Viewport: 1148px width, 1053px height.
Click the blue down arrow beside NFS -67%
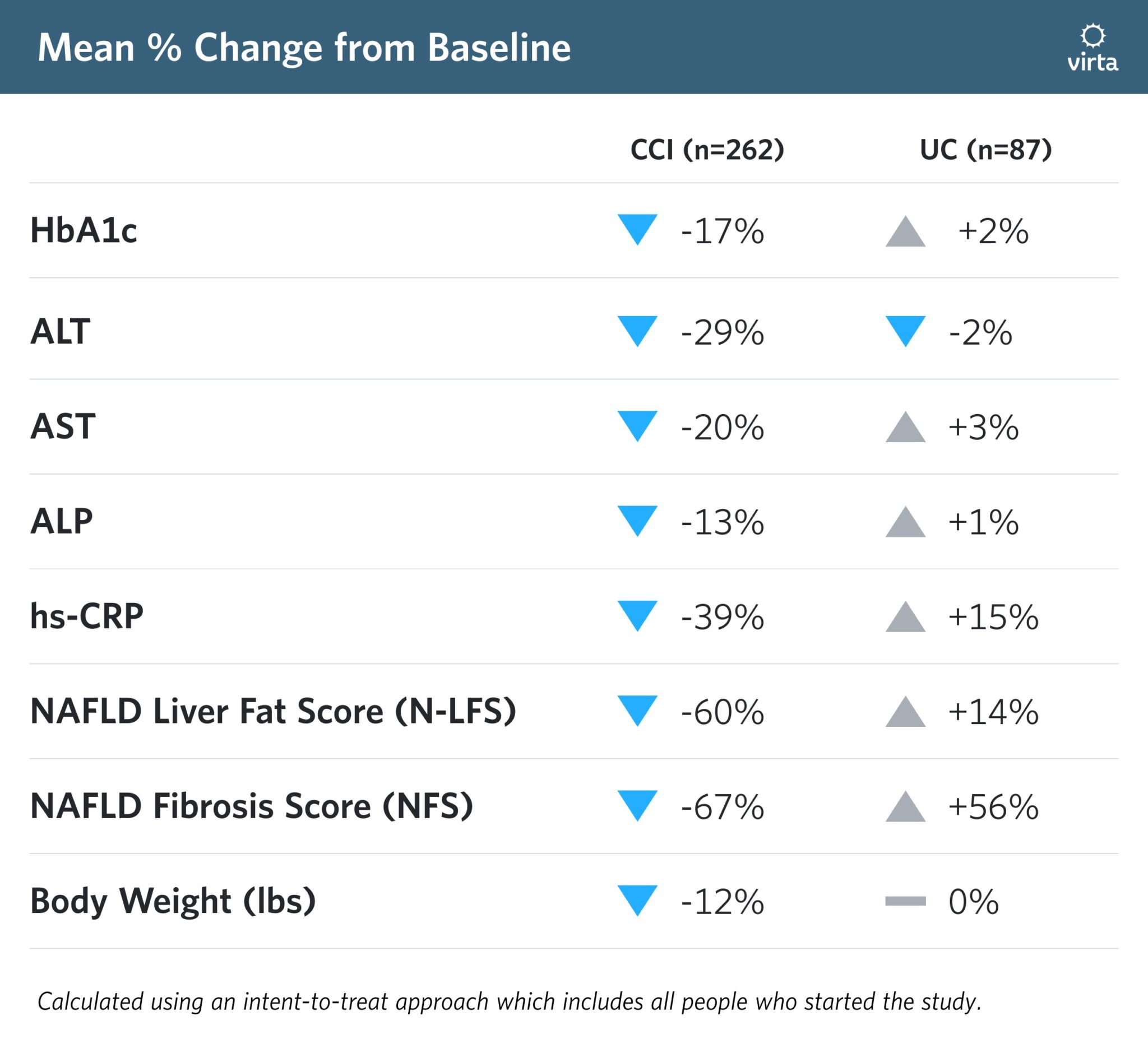point(637,804)
